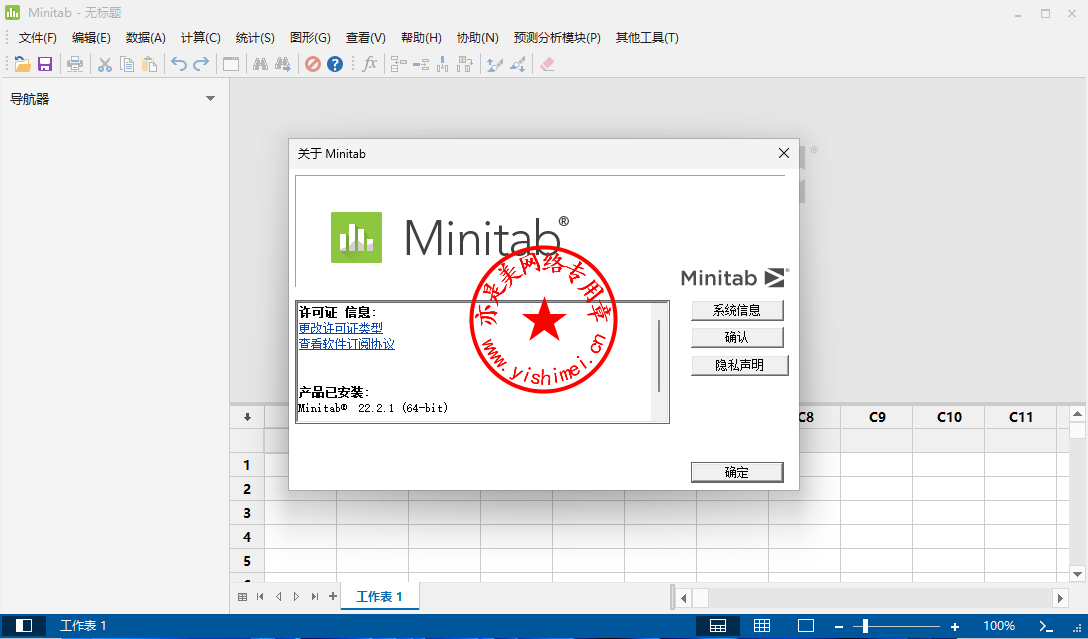
Task: Click the 确认 button in About dialog
Action: point(737,337)
